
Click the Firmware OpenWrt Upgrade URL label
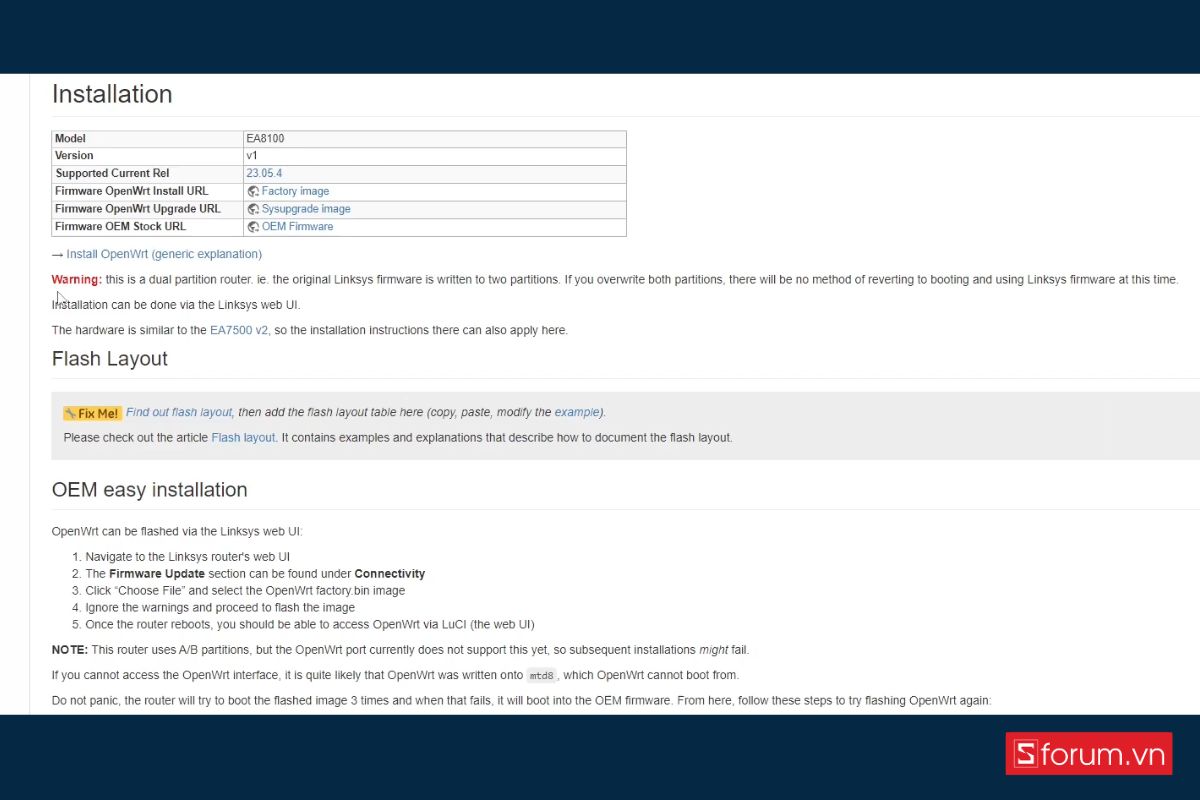click(x=138, y=209)
